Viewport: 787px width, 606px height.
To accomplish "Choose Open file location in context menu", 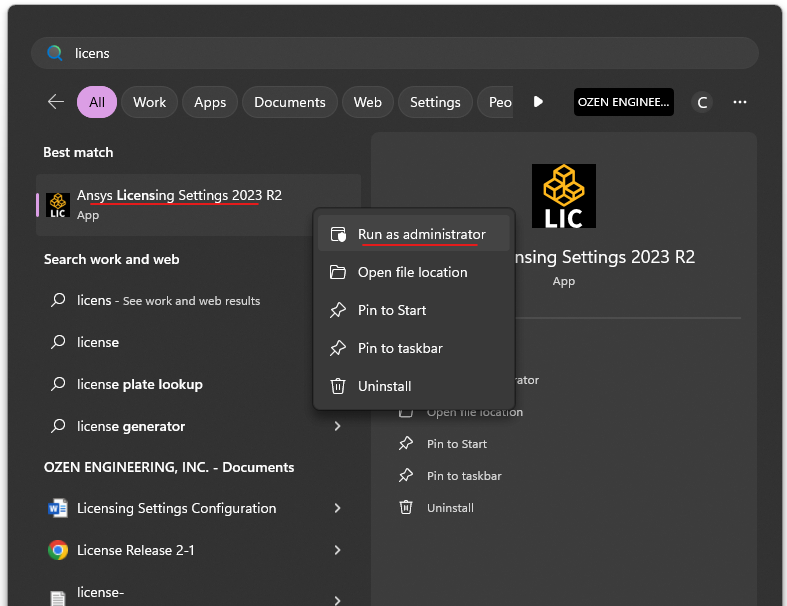I will [412, 272].
